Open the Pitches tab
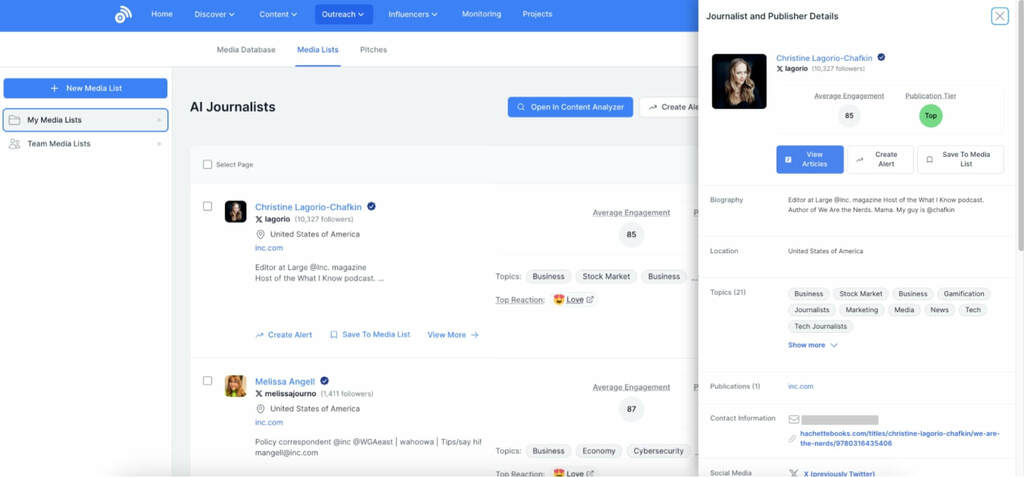The height and width of the screenshot is (477, 1024). coord(373,49)
